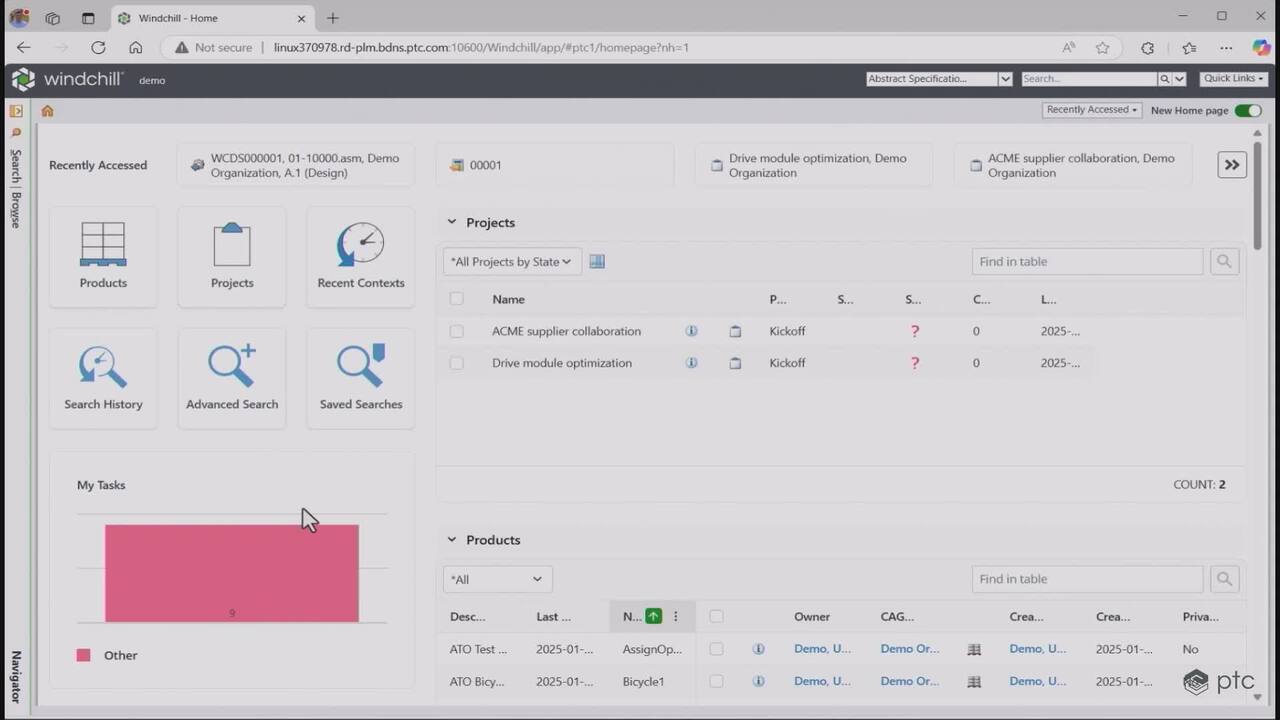Click the show more recently accessed arrows button
This screenshot has width=1280, height=720.
1232,165
